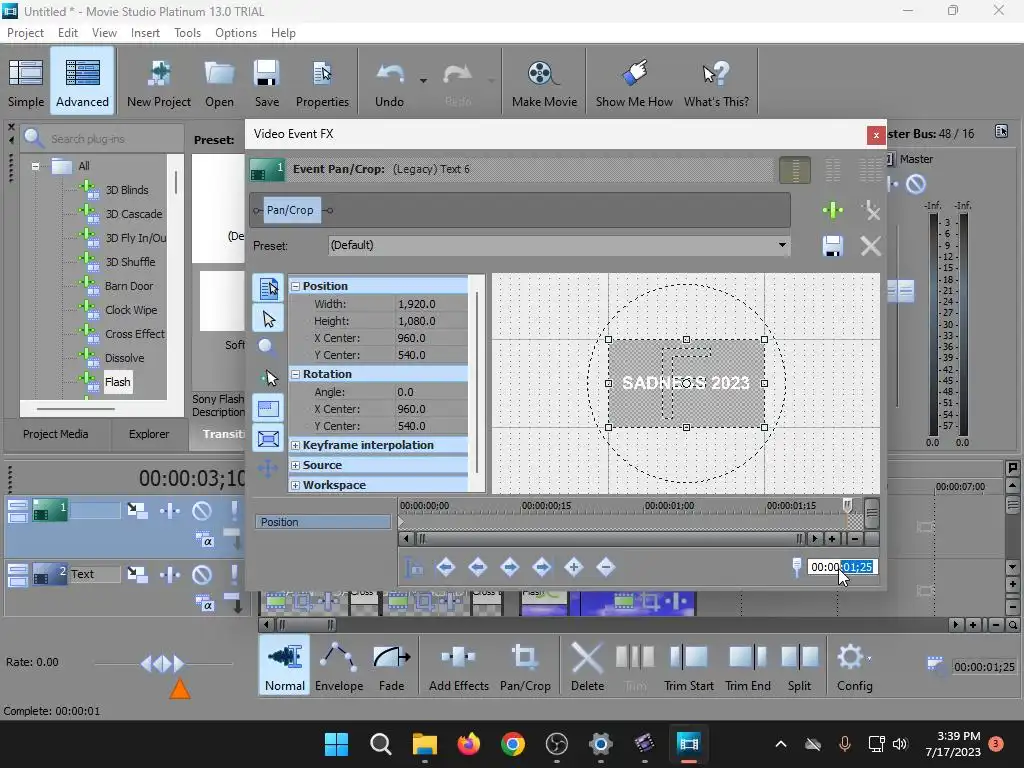
Task: Click the Create Keyframe plus diamond button
Action: (573, 567)
